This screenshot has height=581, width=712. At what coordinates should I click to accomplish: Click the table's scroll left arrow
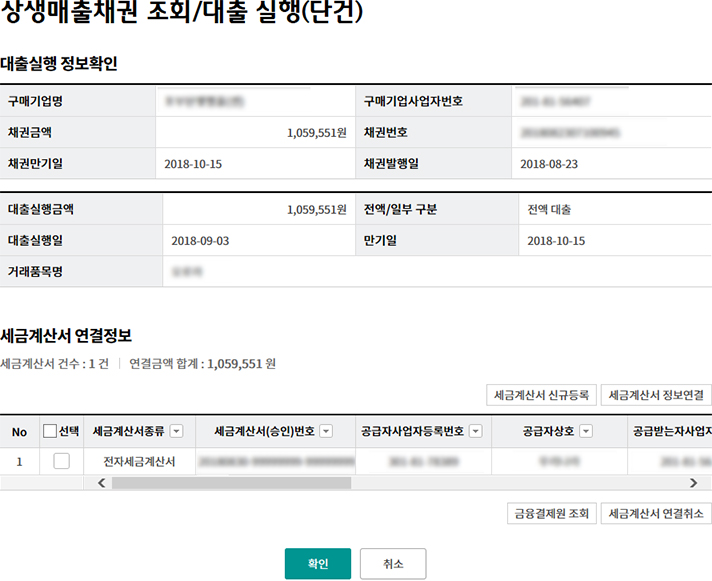pos(100,483)
